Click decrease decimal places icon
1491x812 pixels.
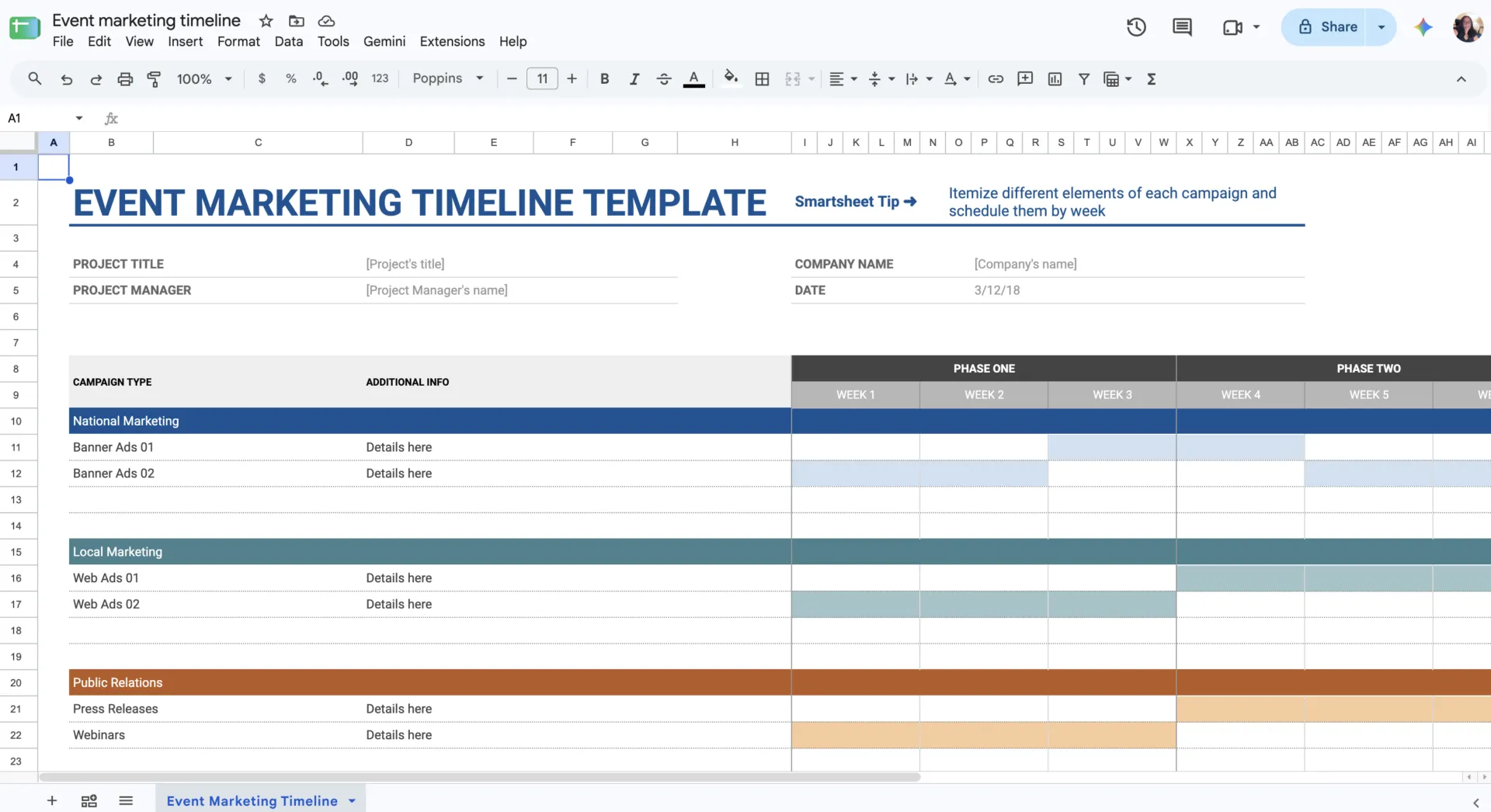click(x=320, y=78)
